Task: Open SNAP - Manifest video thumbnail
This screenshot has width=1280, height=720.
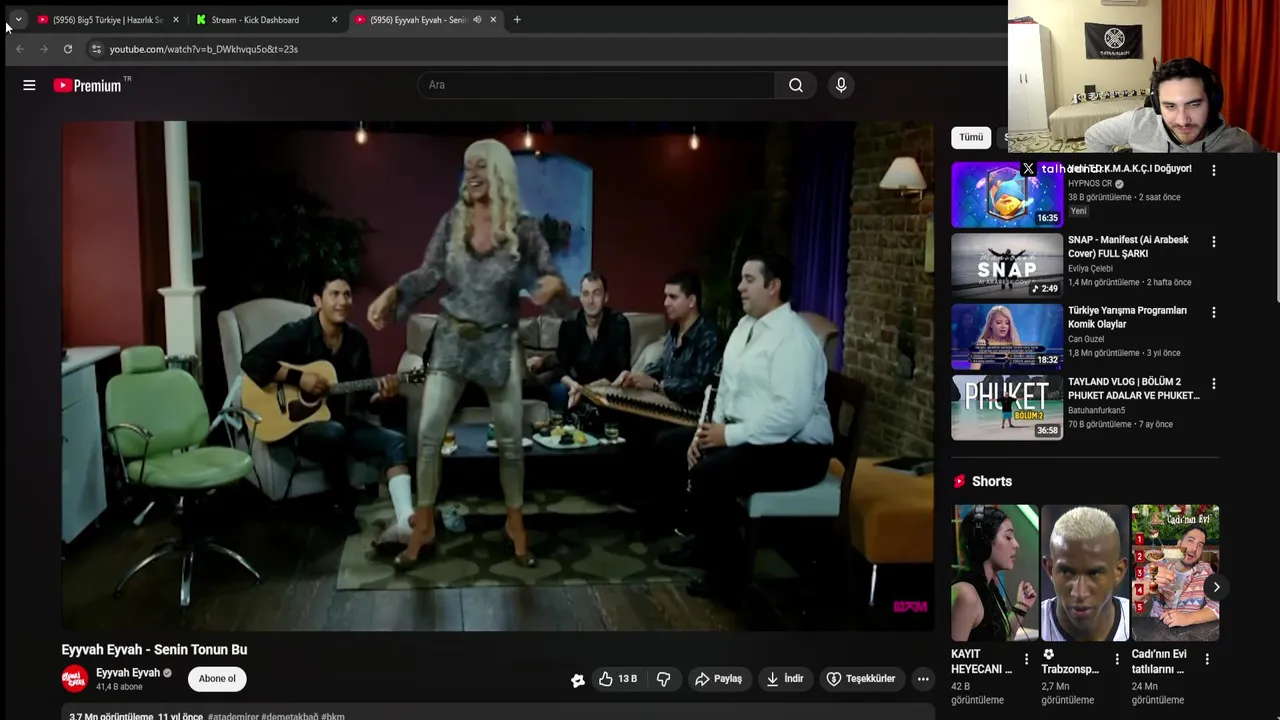Action: pos(1006,266)
